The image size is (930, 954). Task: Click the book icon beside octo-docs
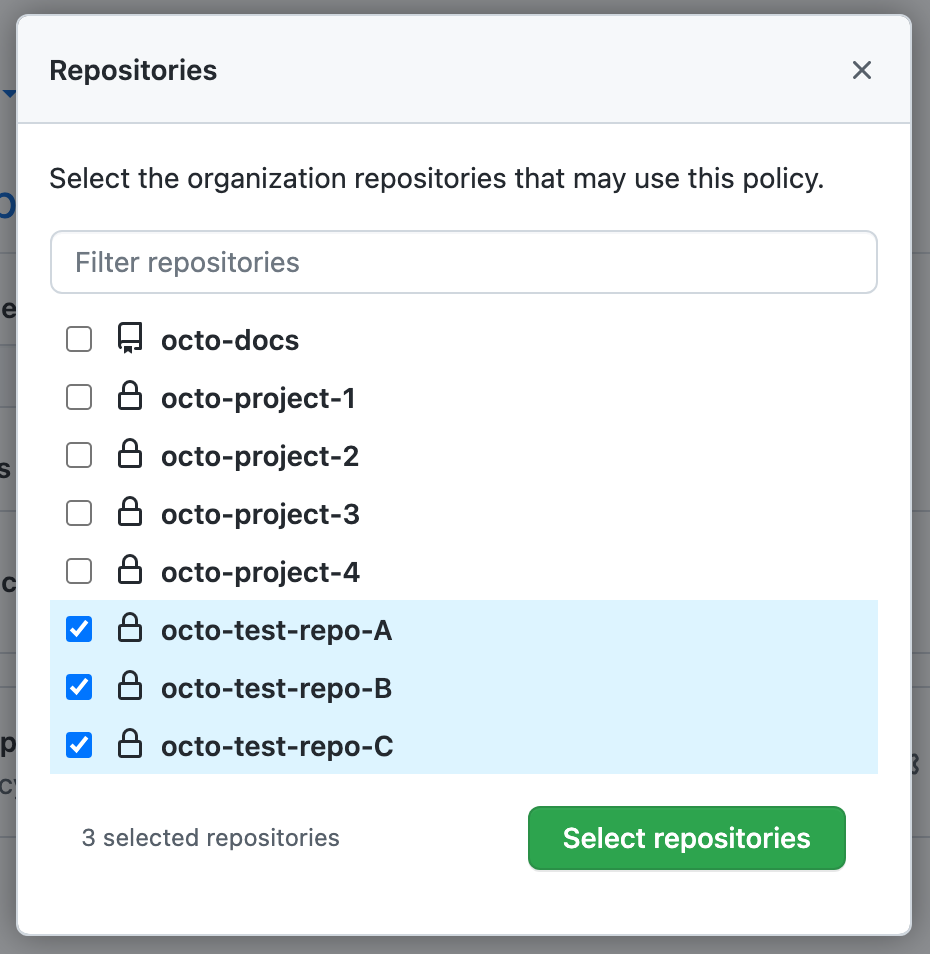(131, 339)
